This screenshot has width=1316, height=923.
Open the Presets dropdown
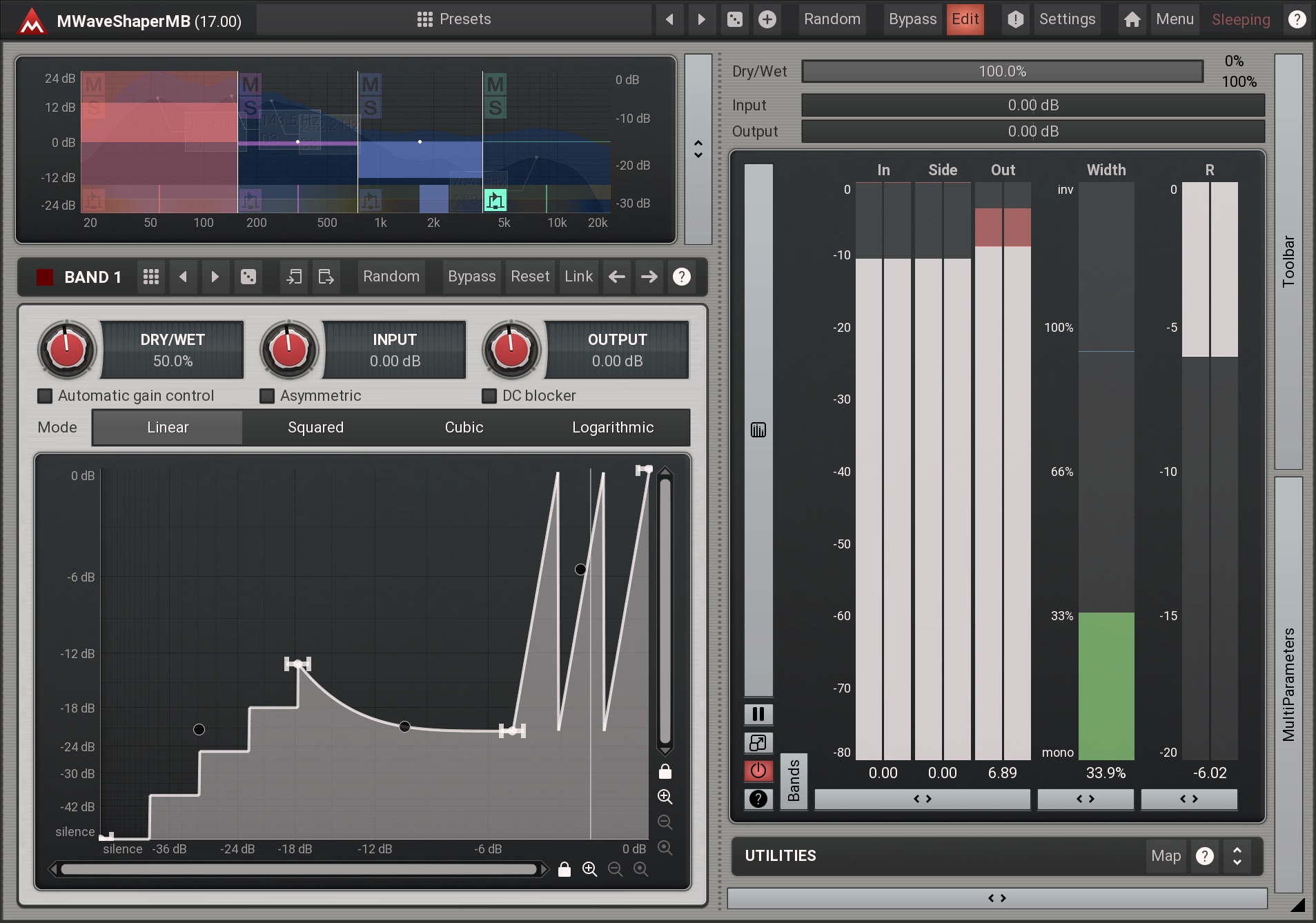click(454, 19)
